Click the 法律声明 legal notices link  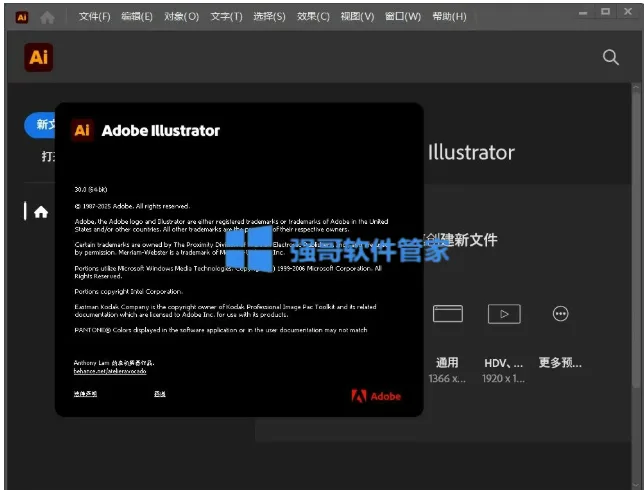tap(85, 394)
